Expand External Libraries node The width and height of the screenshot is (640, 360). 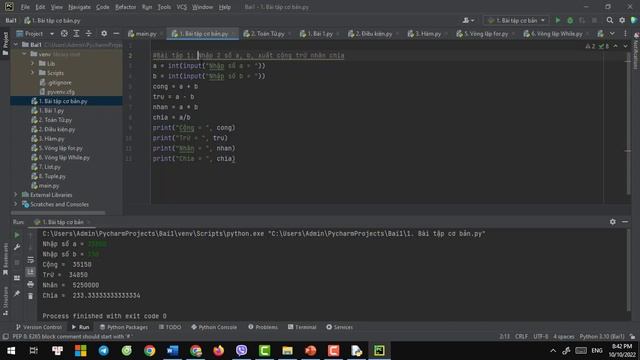pyautogui.click(x=16, y=195)
